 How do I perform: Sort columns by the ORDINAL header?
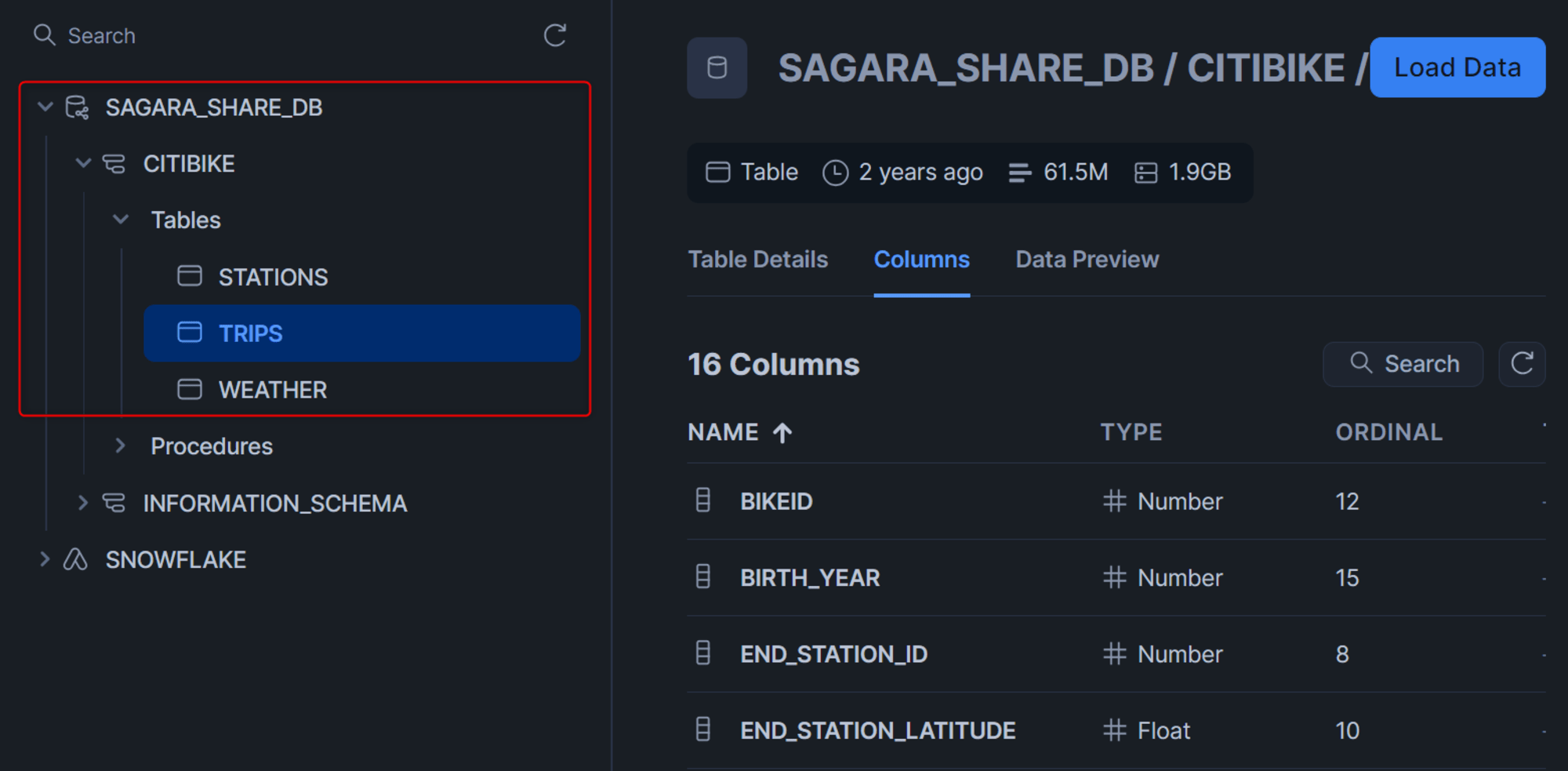click(1388, 432)
